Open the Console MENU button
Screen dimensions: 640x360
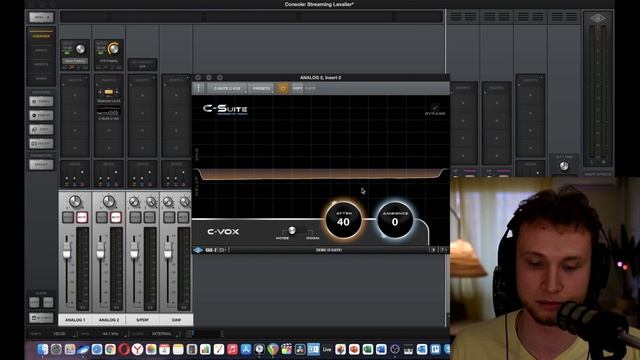[x=41, y=17]
